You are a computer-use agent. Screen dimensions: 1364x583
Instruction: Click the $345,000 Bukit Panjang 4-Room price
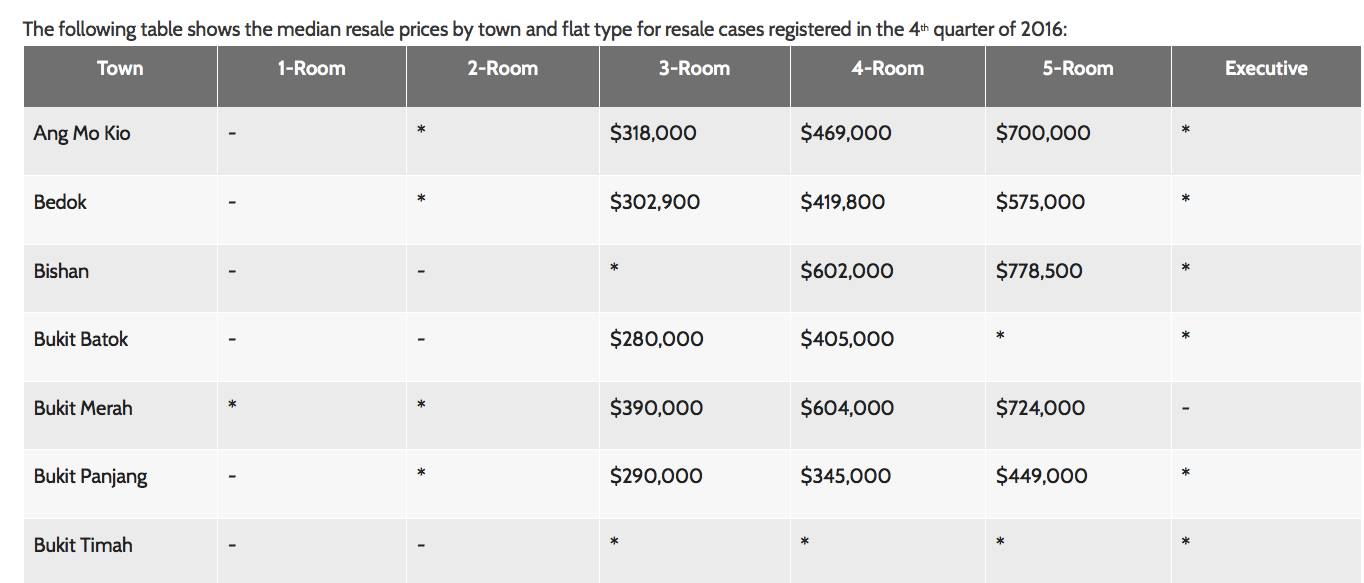pyautogui.click(x=845, y=476)
